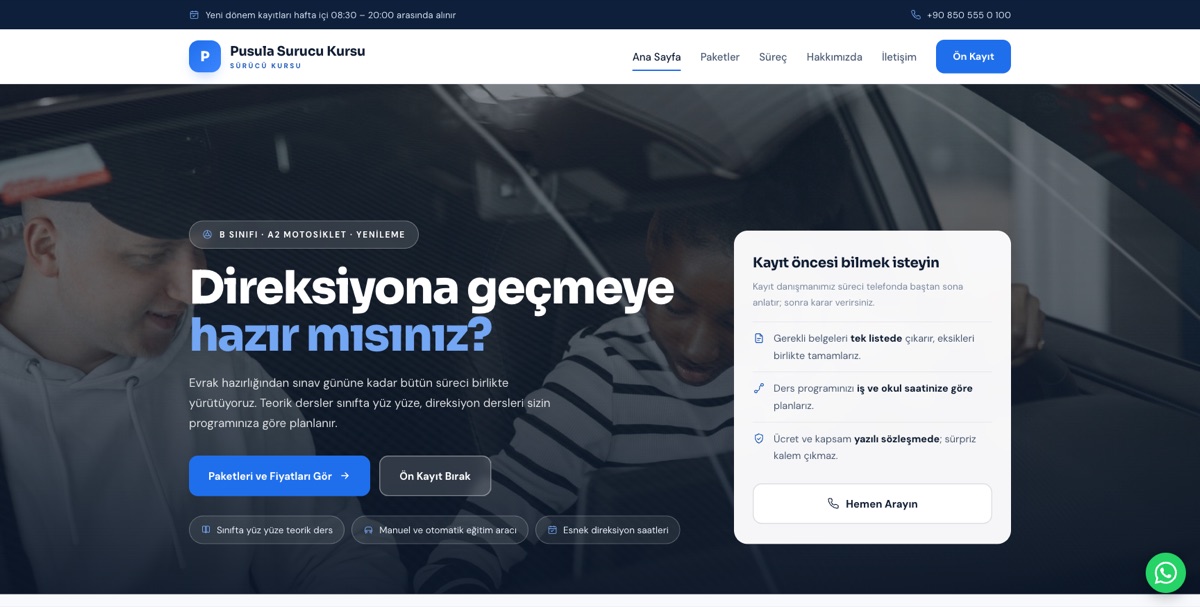Open the WhatsApp chat floating icon
The width and height of the screenshot is (1200, 607).
tap(1165, 573)
